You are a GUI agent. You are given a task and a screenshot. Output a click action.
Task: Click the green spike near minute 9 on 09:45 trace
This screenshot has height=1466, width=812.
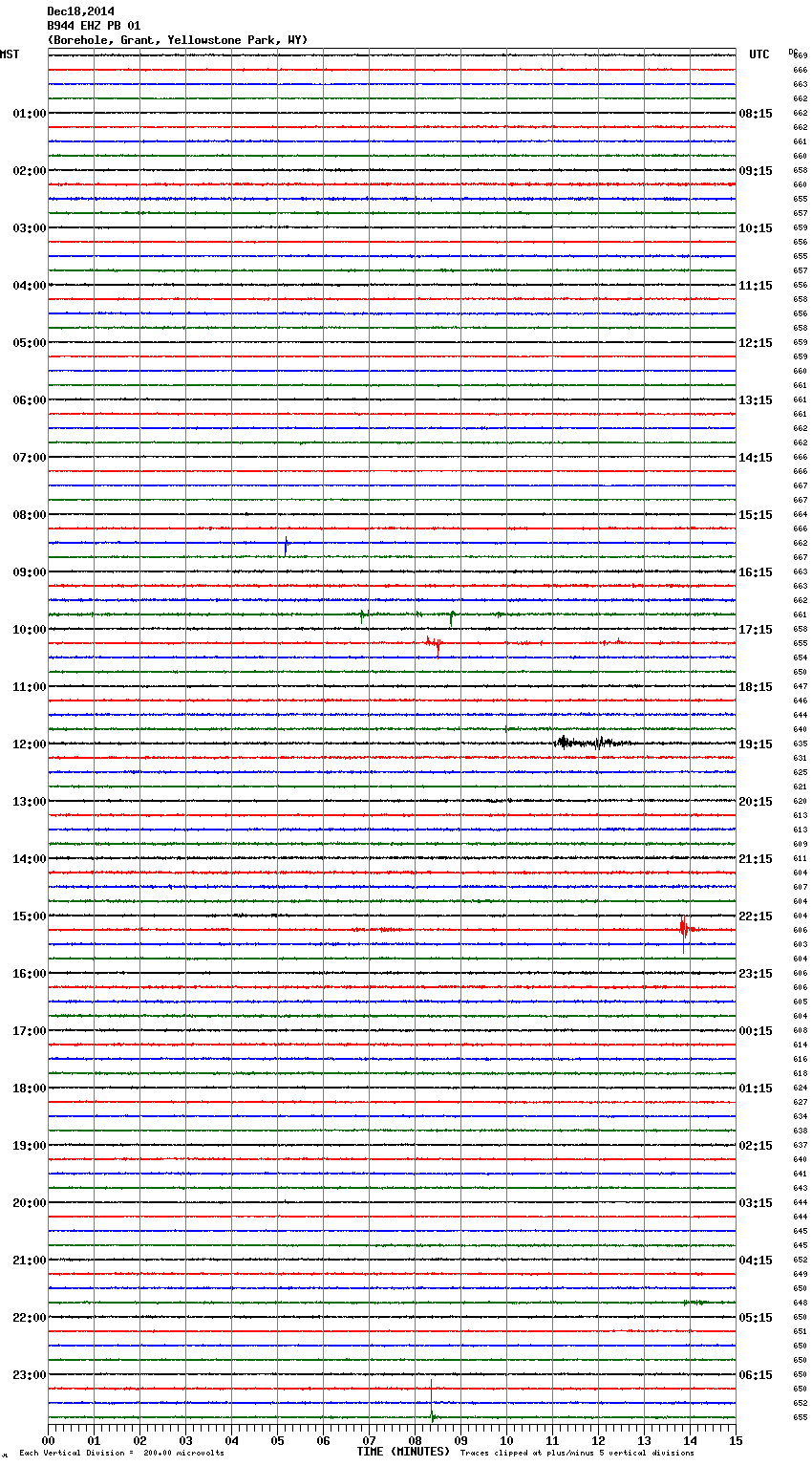tap(452, 616)
